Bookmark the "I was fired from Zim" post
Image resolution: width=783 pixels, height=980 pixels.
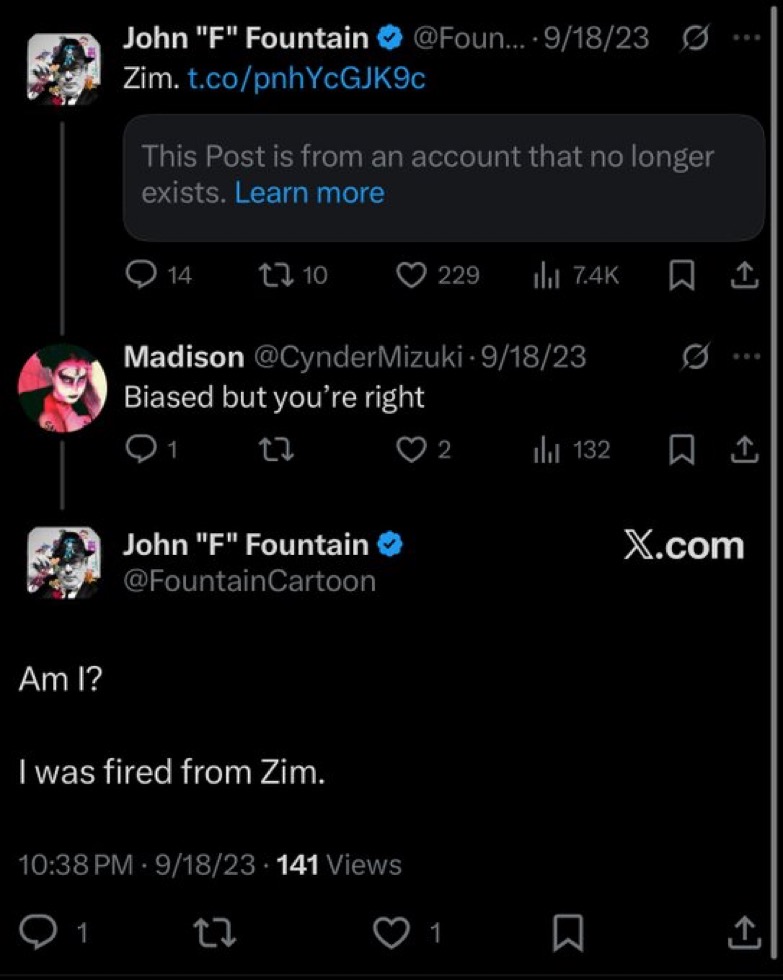(568, 933)
